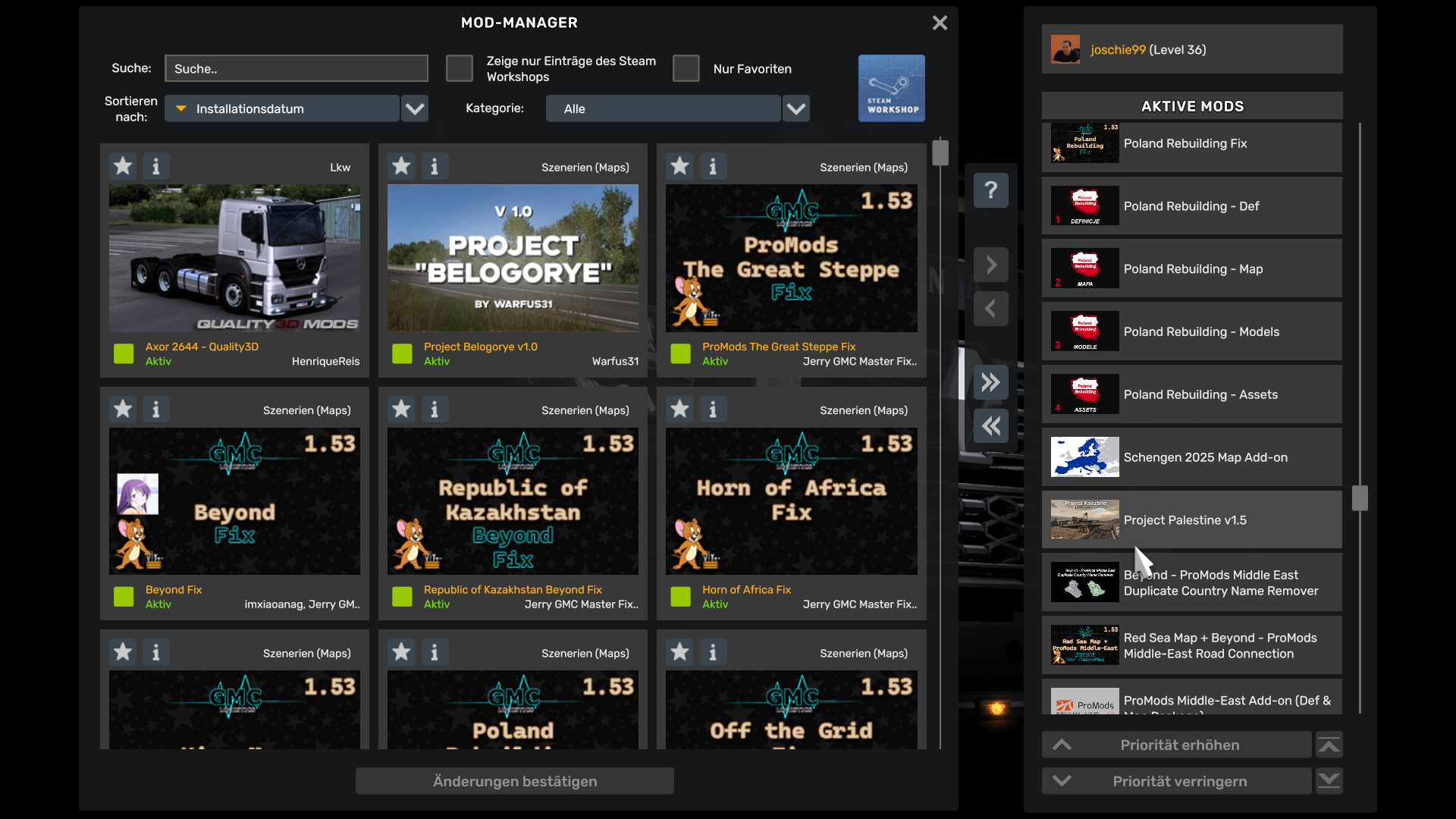
Task: Select Red Sea Map + Beyond connection
Action: pos(1192,645)
